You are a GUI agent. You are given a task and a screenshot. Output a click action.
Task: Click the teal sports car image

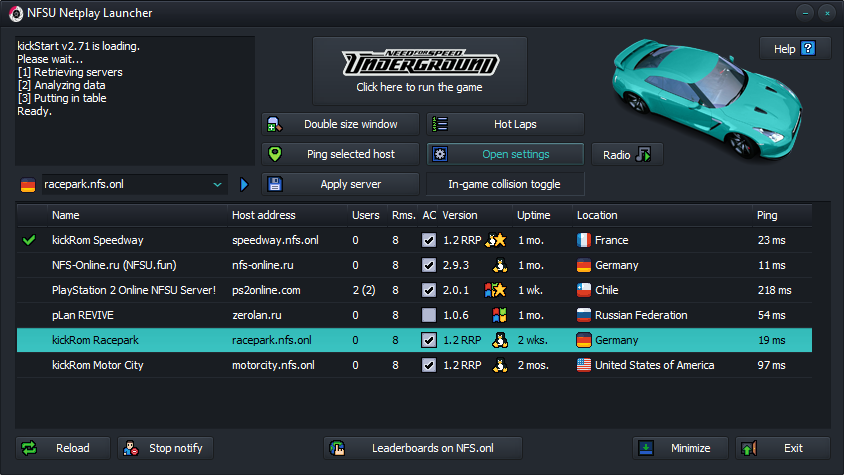point(707,98)
